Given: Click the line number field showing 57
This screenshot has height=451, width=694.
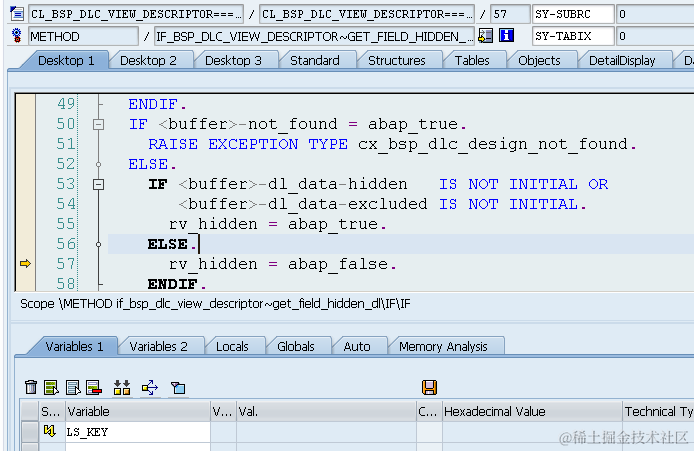Looking at the screenshot, I should [x=510, y=14].
